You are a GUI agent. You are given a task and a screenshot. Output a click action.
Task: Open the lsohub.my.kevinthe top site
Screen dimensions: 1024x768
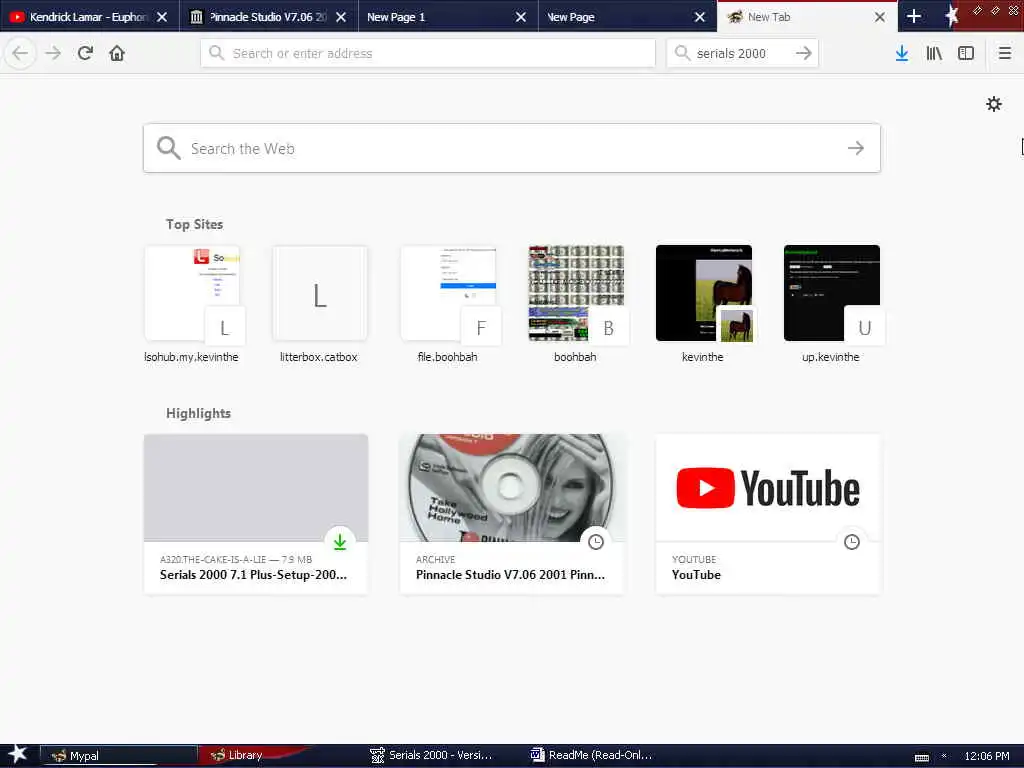click(191, 304)
